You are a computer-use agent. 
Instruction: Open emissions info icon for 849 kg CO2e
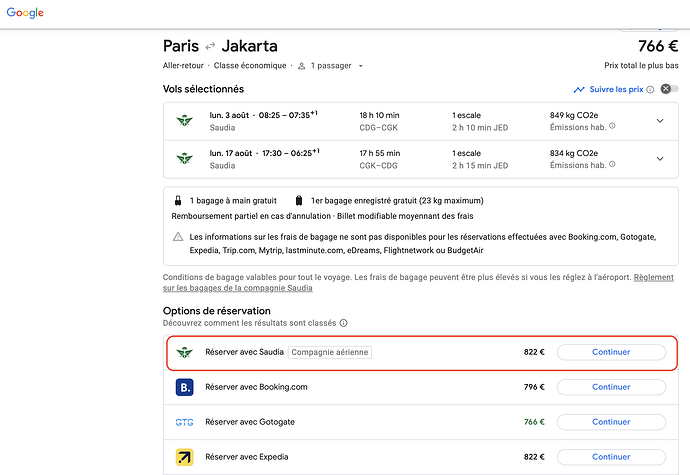click(x=612, y=126)
